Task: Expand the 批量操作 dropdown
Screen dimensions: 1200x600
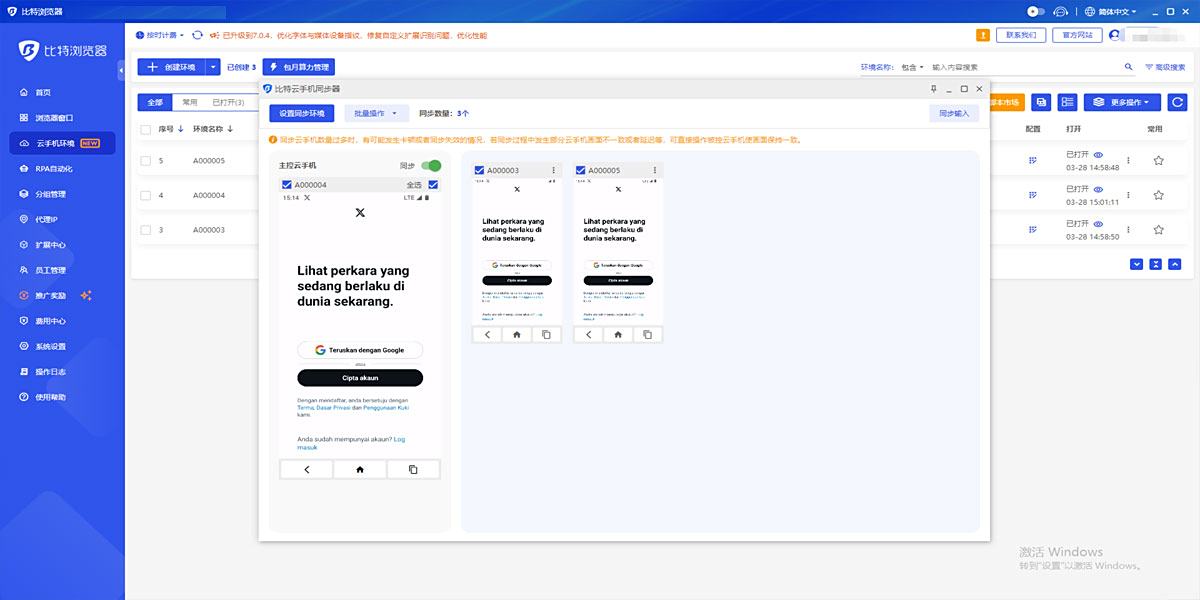Action: coord(376,114)
